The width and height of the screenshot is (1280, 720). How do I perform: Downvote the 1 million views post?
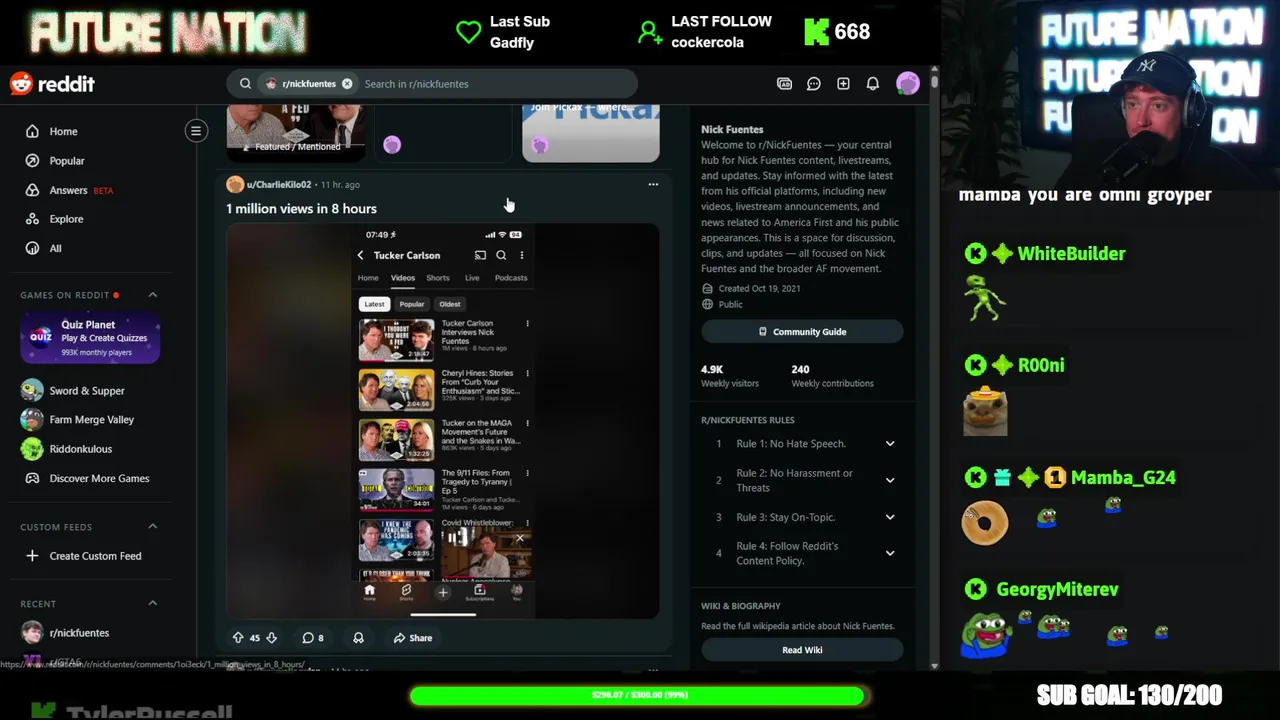pyautogui.click(x=271, y=638)
